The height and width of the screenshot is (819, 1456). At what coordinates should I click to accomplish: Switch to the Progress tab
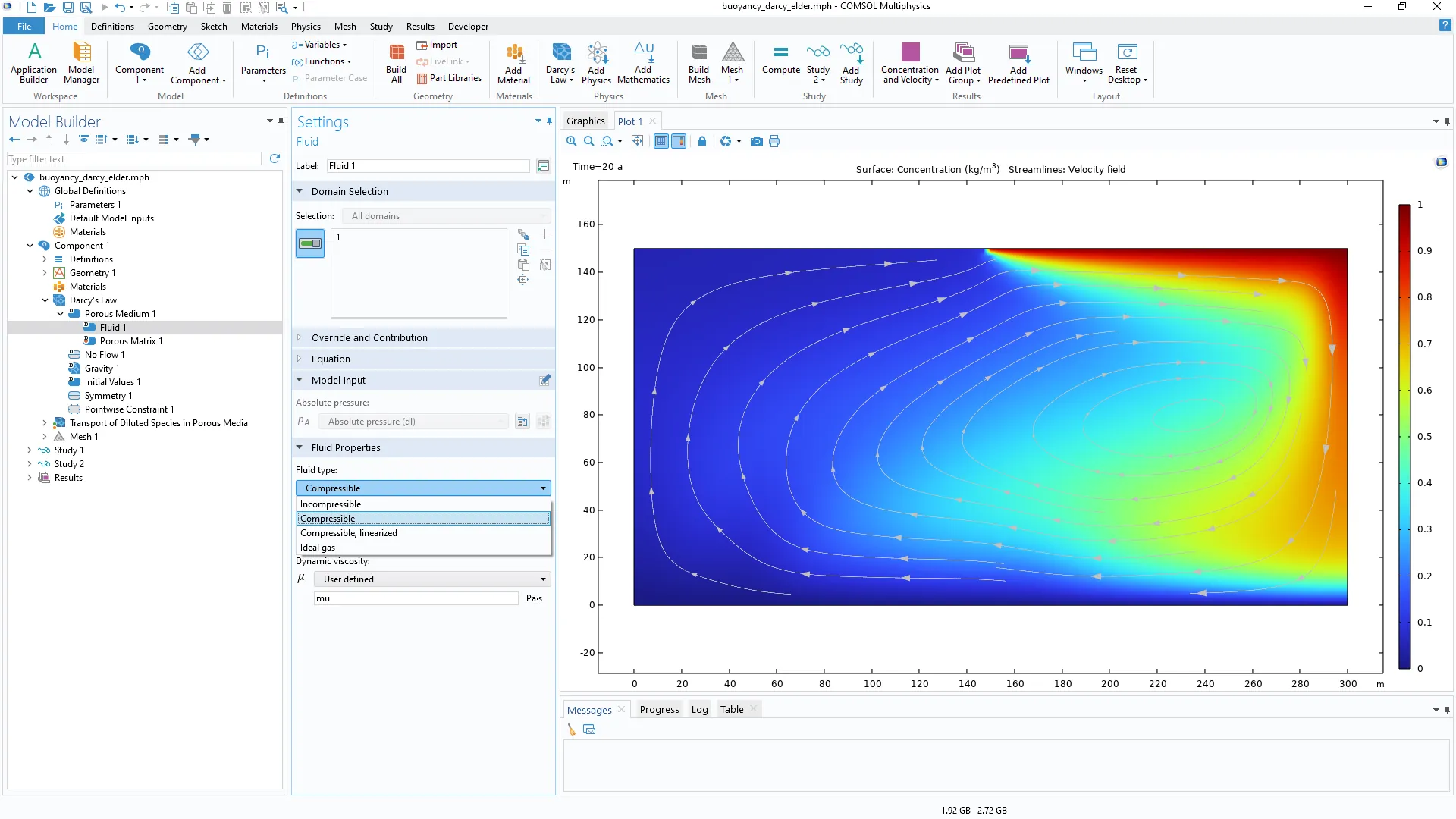point(659,710)
